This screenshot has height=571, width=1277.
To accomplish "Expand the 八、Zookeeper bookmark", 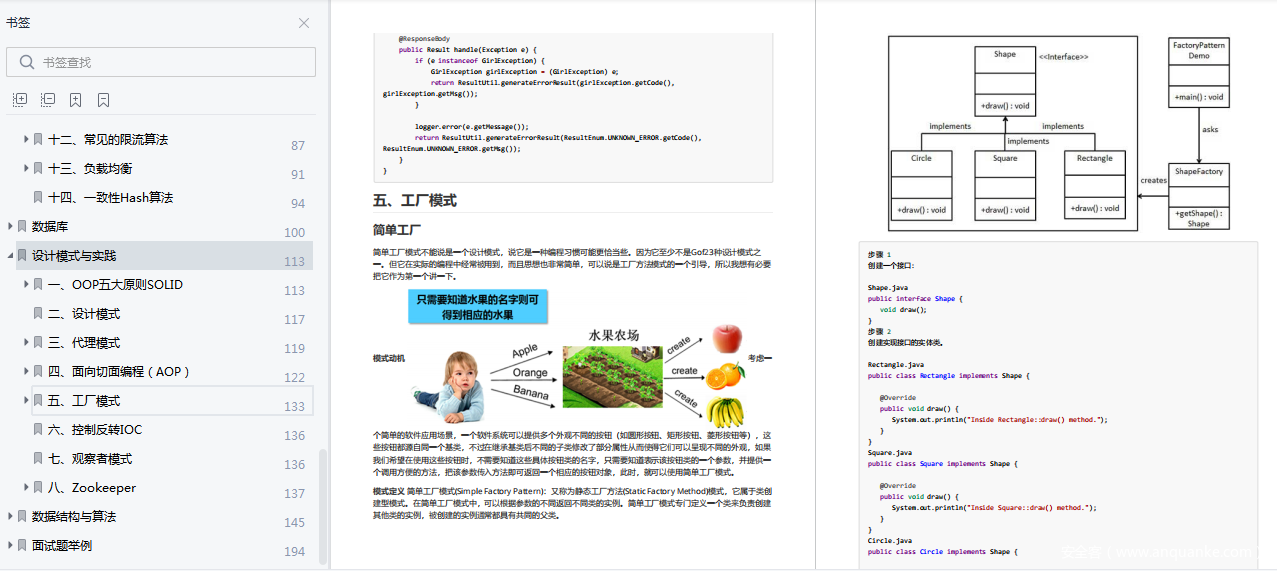I will [26, 487].
